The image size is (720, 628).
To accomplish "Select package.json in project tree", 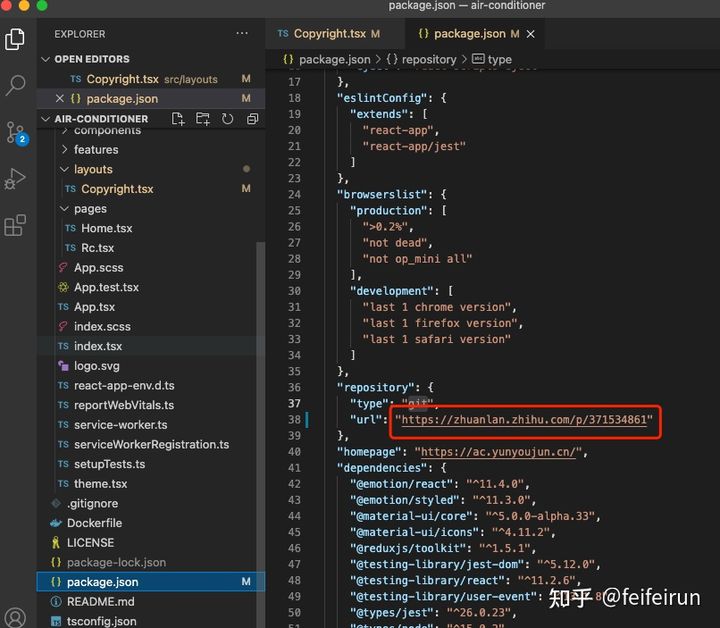I will (x=151, y=582).
